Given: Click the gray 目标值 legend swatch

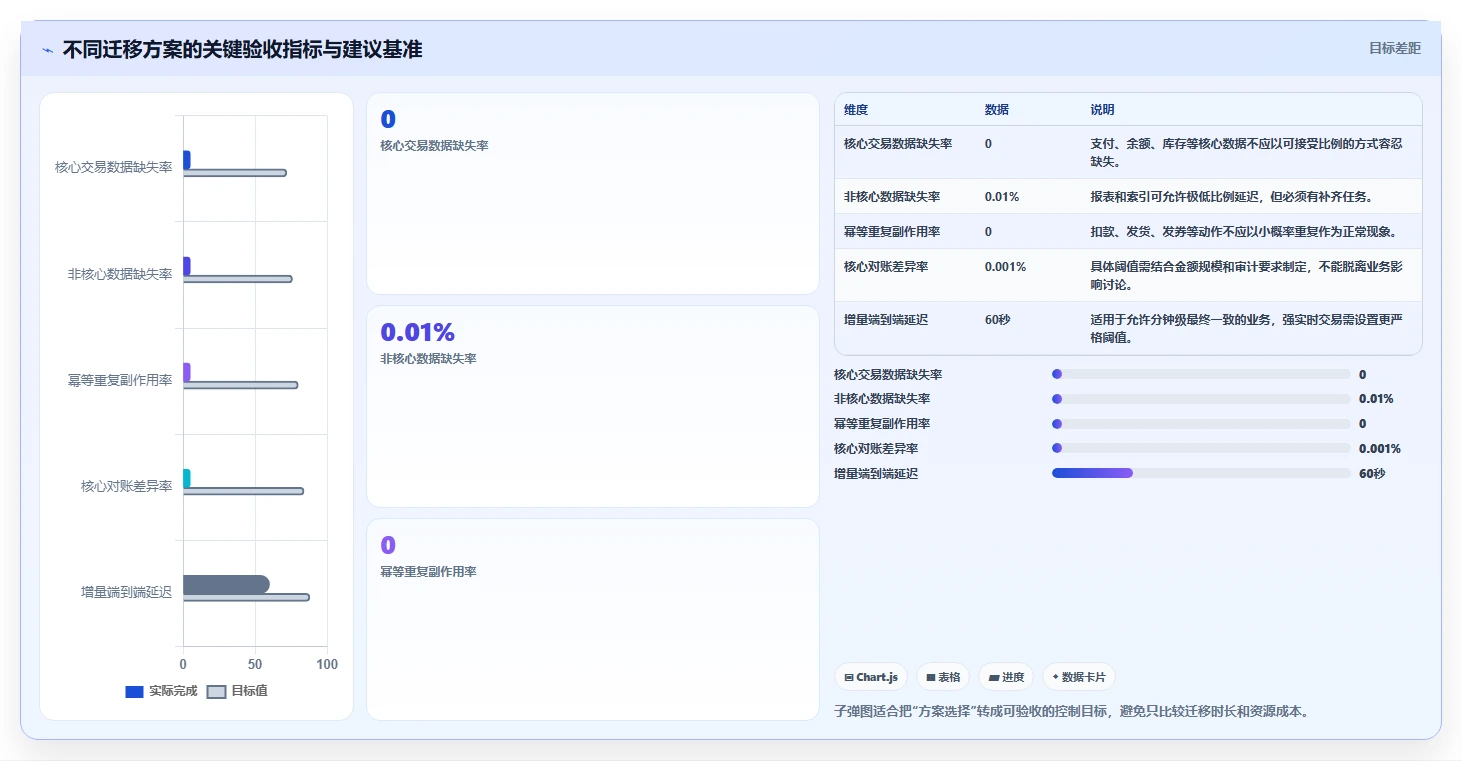Looking at the screenshot, I should click(x=217, y=692).
